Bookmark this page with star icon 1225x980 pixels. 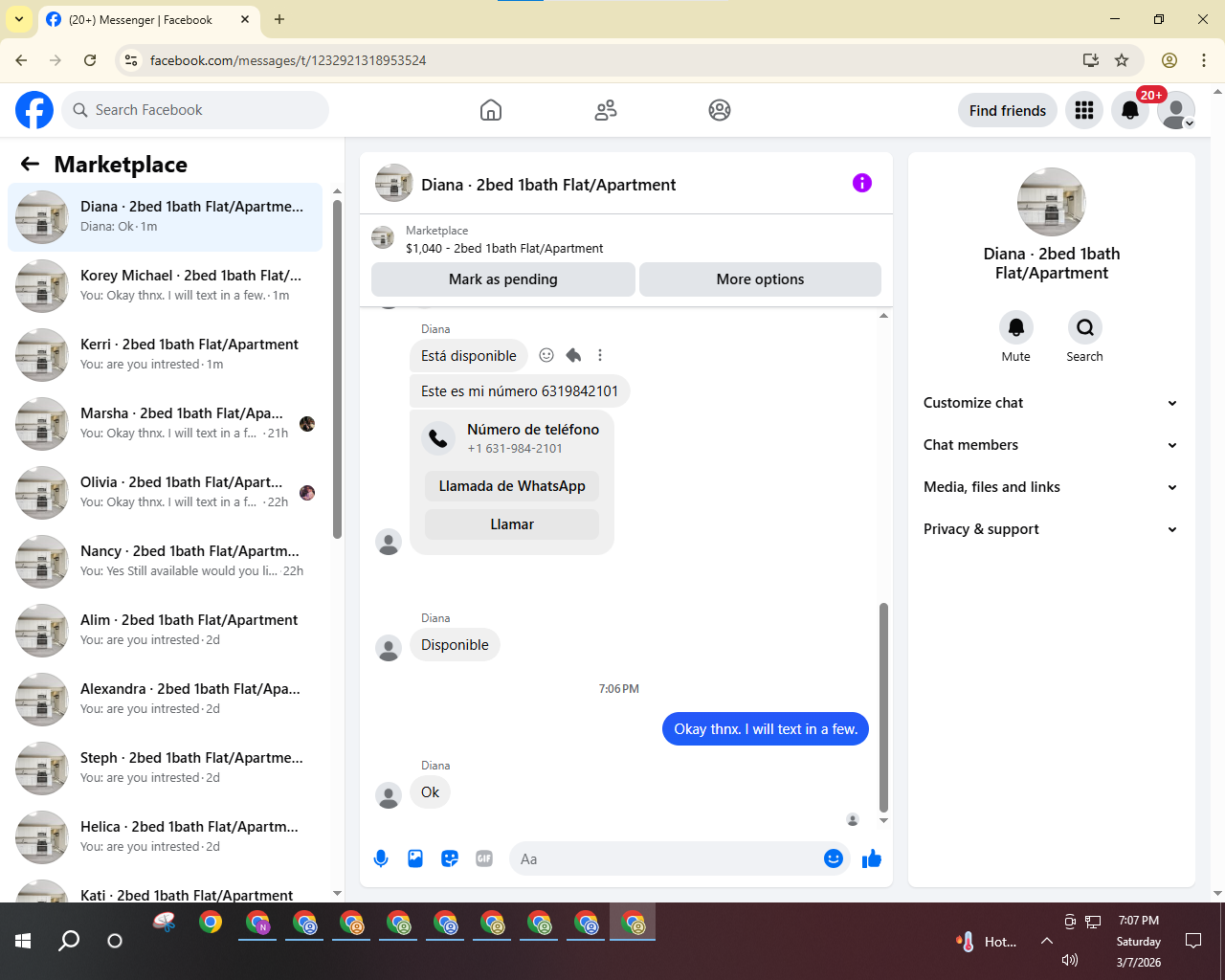pyautogui.click(x=1122, y=60)
